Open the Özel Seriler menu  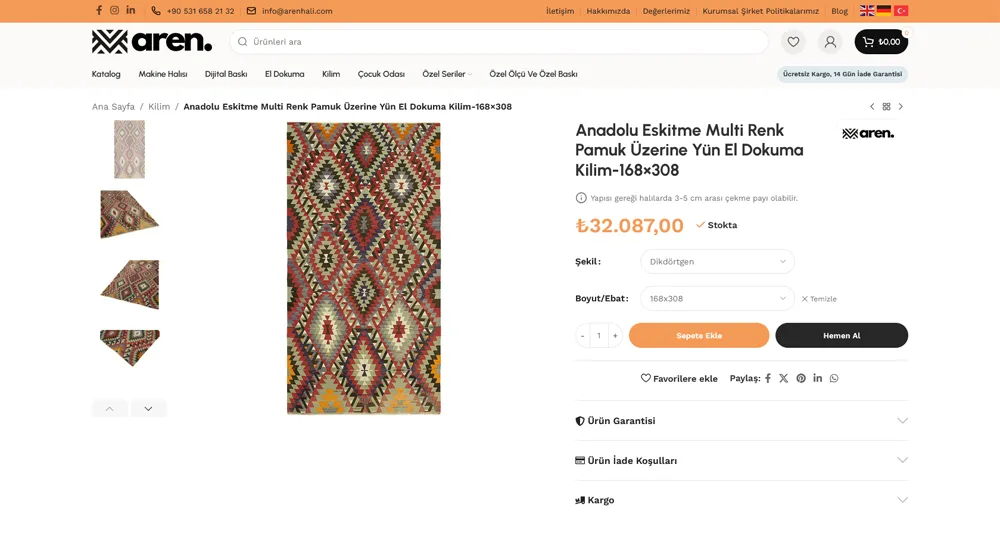[446, 74]
